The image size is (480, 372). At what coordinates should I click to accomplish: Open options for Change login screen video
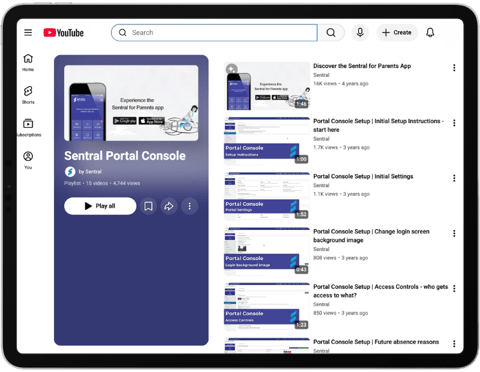coord(454,233)
